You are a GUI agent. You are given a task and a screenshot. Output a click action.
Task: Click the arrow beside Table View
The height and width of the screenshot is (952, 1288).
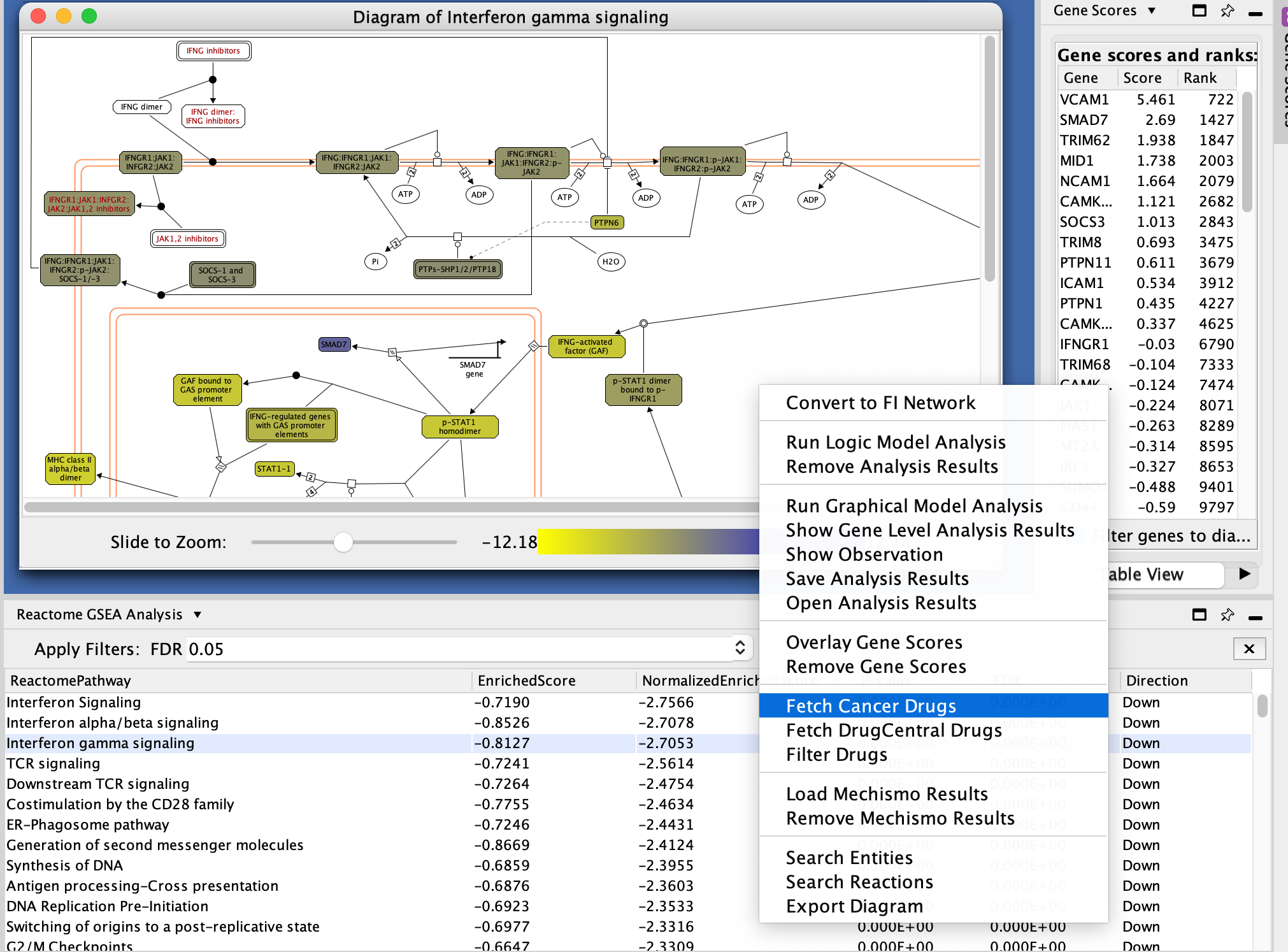click(x=1244, y=573)
